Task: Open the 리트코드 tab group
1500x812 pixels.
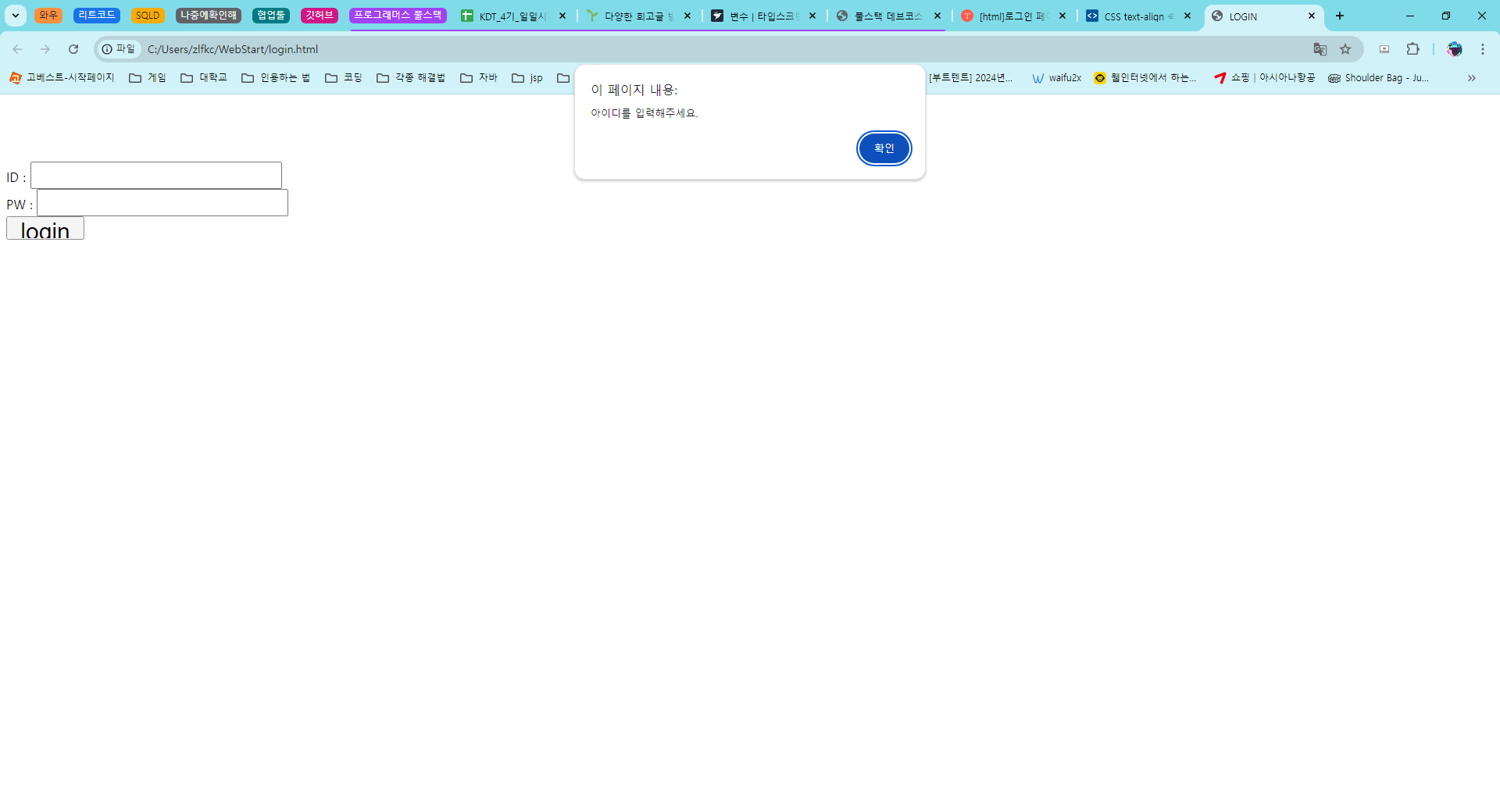Action: tap(97, 16)
